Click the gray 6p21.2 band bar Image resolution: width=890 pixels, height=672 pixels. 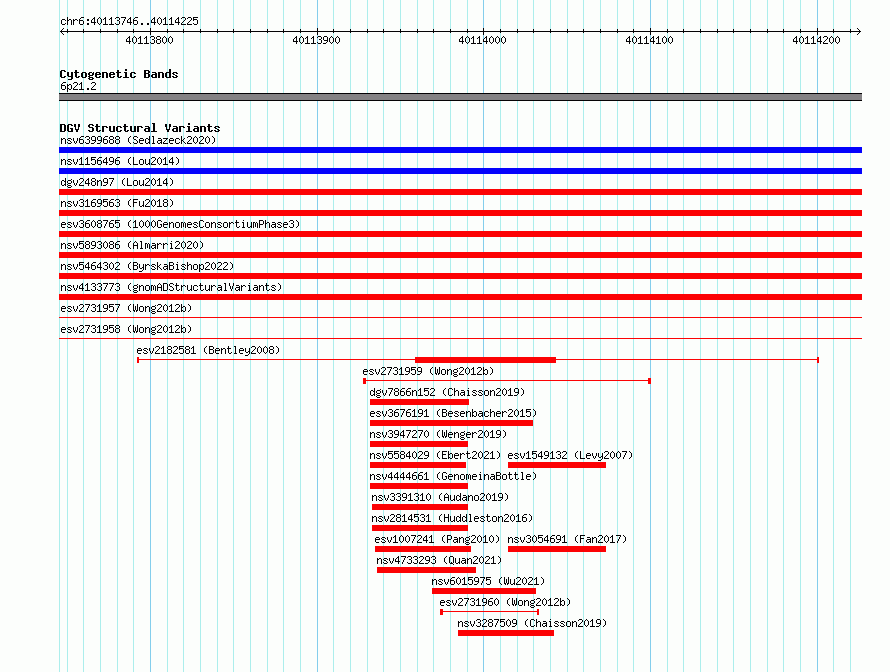click(x=460, y=97)
